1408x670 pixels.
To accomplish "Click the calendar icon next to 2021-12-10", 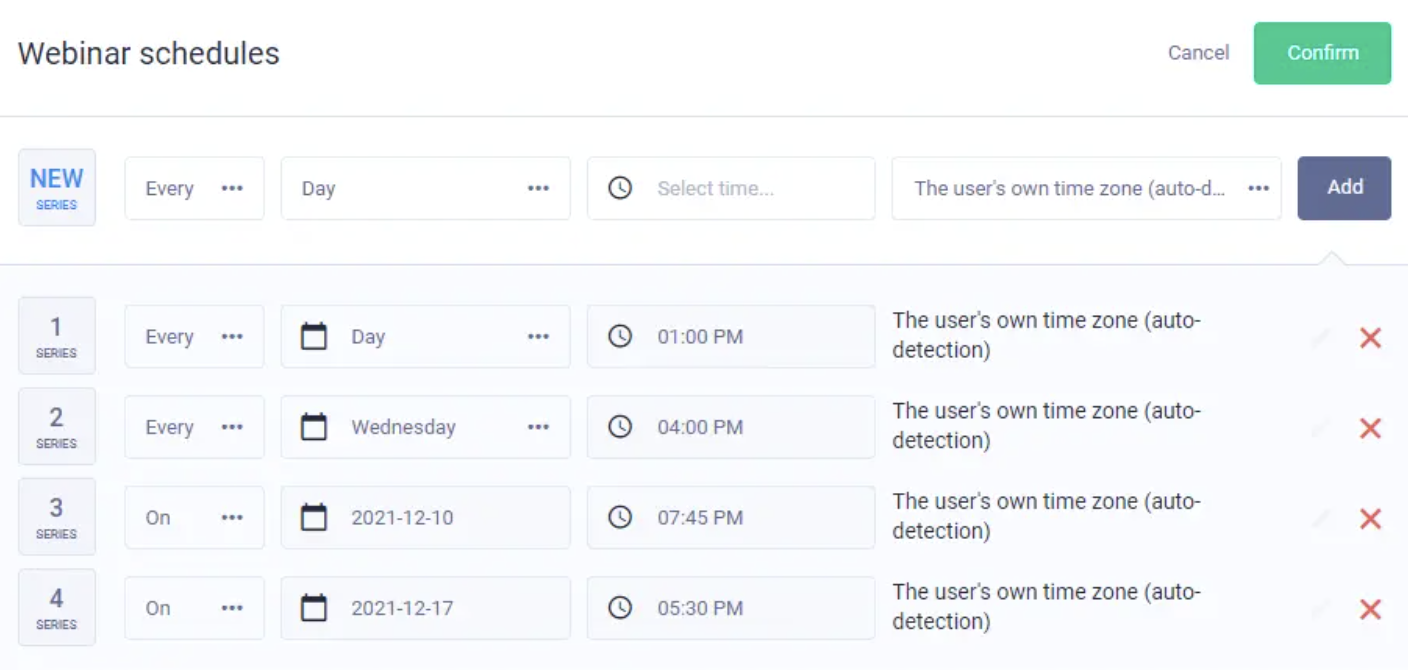I will [x=314, y=517].
